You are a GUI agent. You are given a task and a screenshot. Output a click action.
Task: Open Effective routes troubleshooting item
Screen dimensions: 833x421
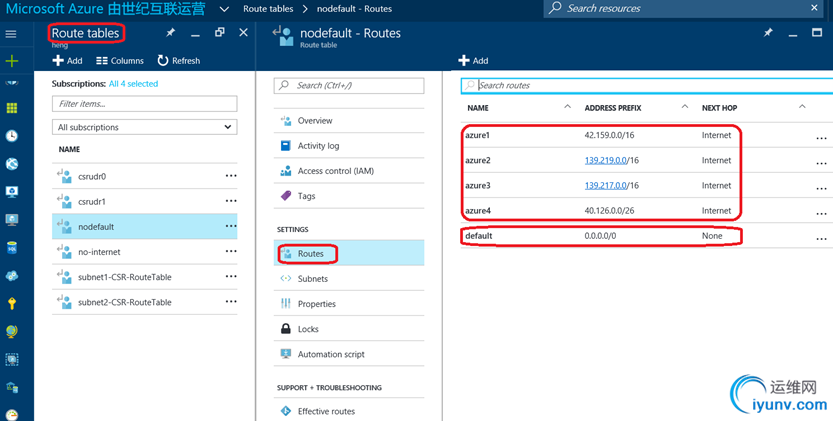point(349,411)
